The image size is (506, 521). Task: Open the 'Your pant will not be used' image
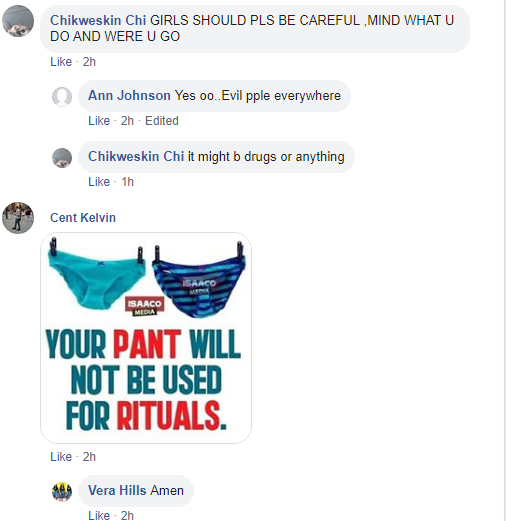[x=146, y=338]
